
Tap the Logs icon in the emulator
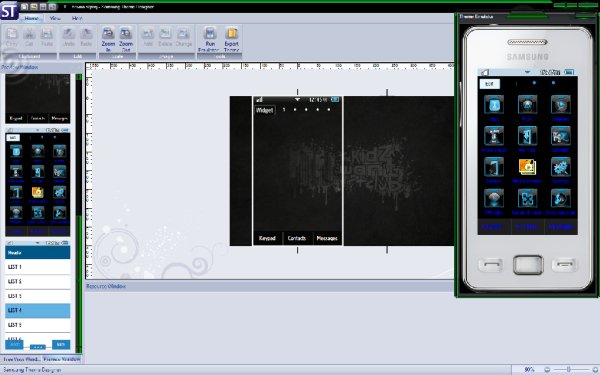pyautogui.click(x=494, y=104)
